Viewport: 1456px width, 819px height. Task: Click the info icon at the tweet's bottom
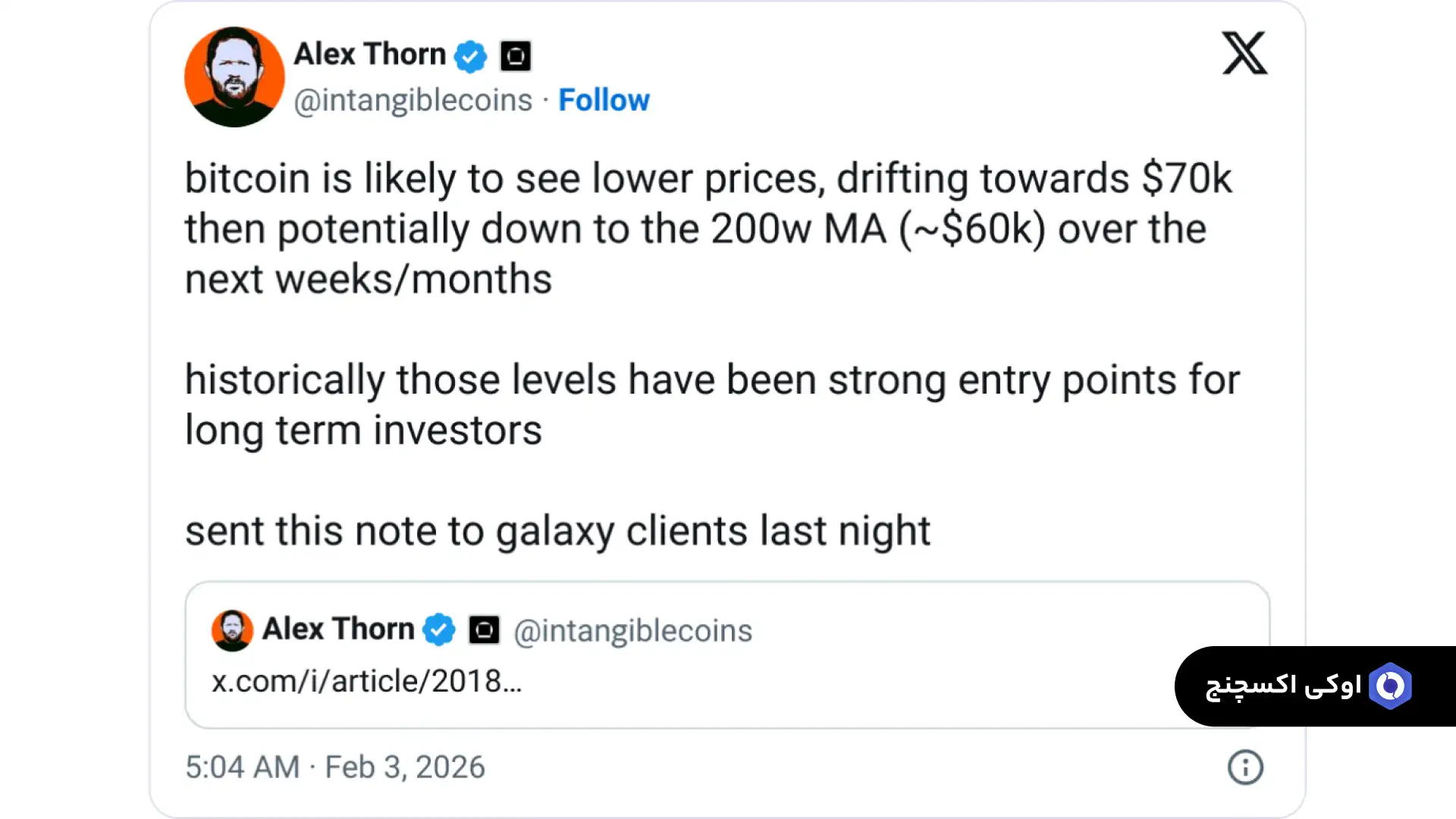(1244, 767)
